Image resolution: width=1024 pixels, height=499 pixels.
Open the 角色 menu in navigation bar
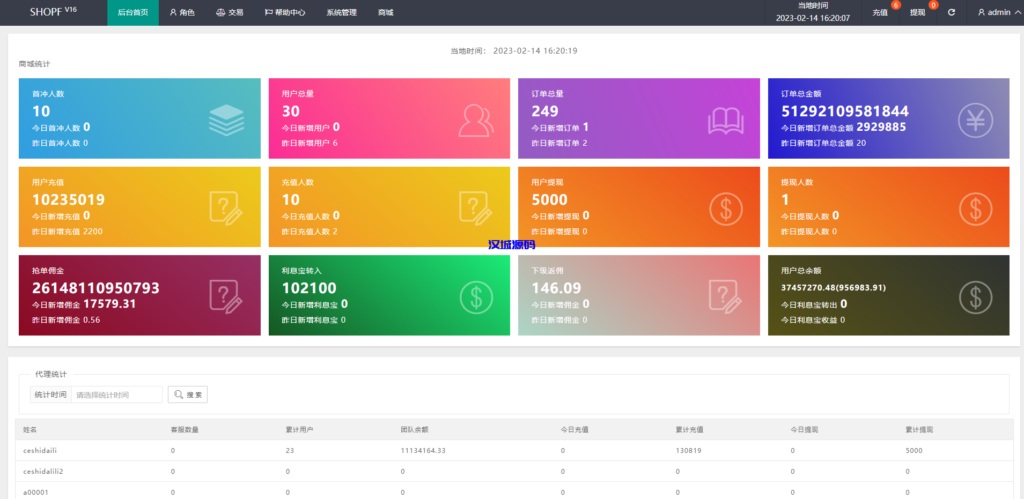coord(182,12)
